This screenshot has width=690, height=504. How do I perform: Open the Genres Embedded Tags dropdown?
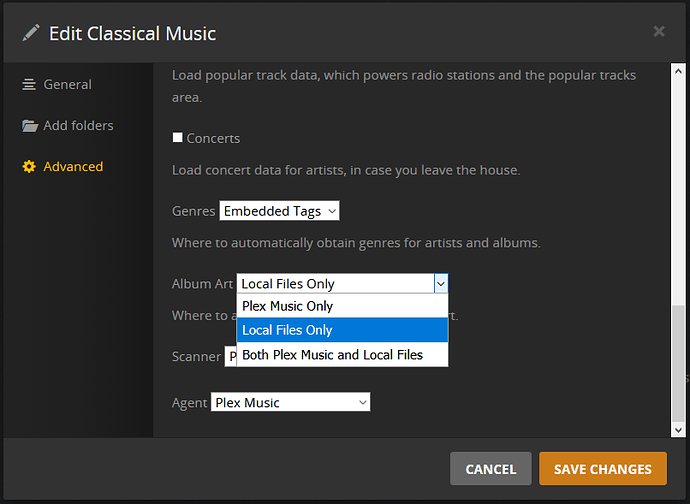pyautogui.click(x=279, y=211)
